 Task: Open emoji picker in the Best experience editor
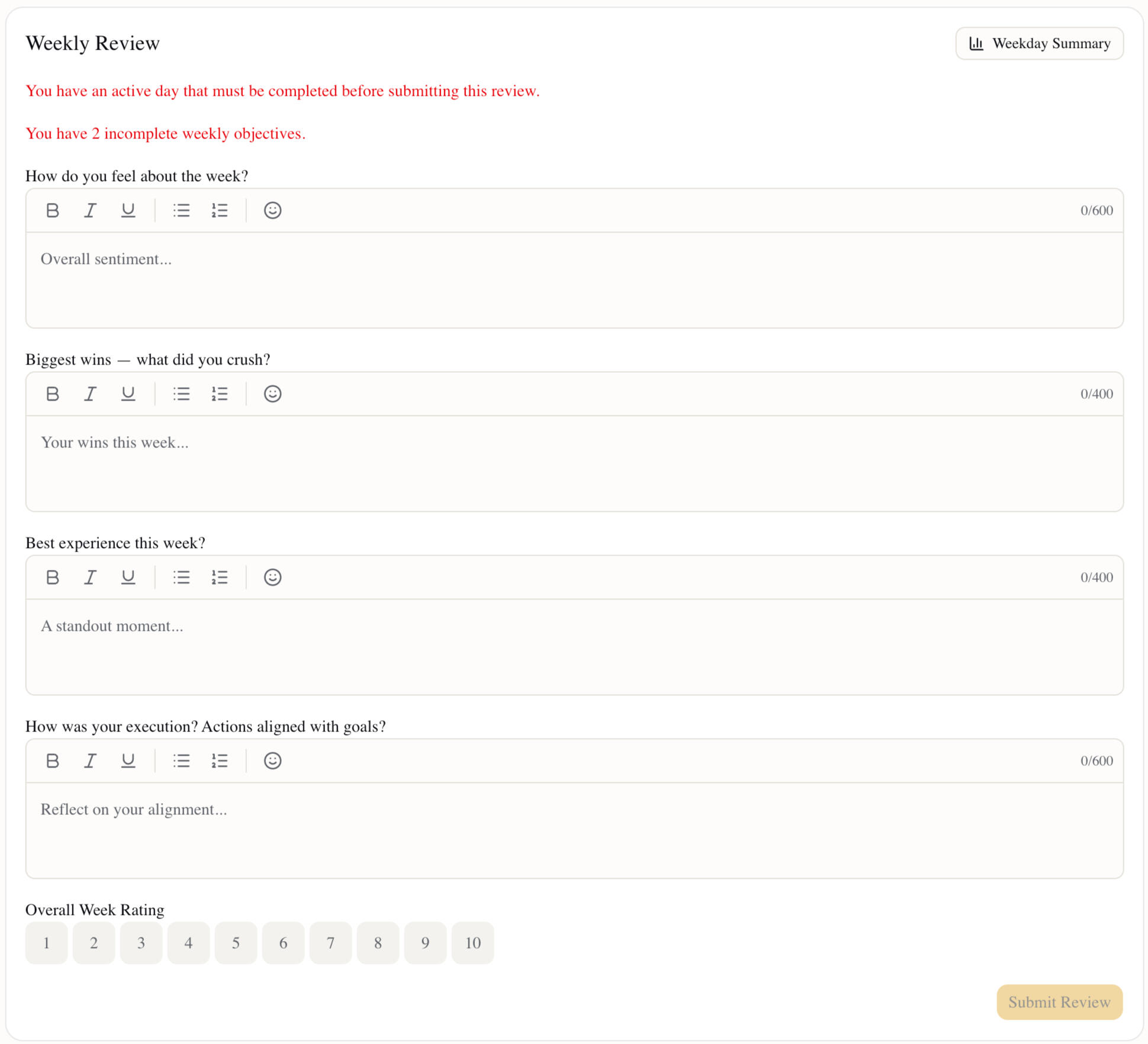tap(272, 577)
